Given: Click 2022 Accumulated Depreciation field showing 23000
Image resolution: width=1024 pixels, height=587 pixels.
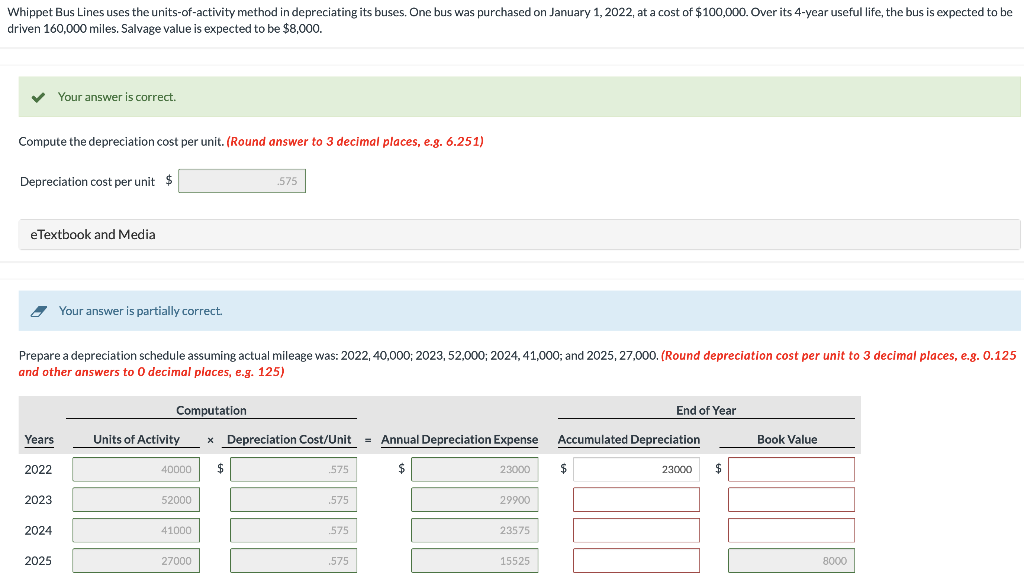Looking at the screenshot, I should pos(636,469).
